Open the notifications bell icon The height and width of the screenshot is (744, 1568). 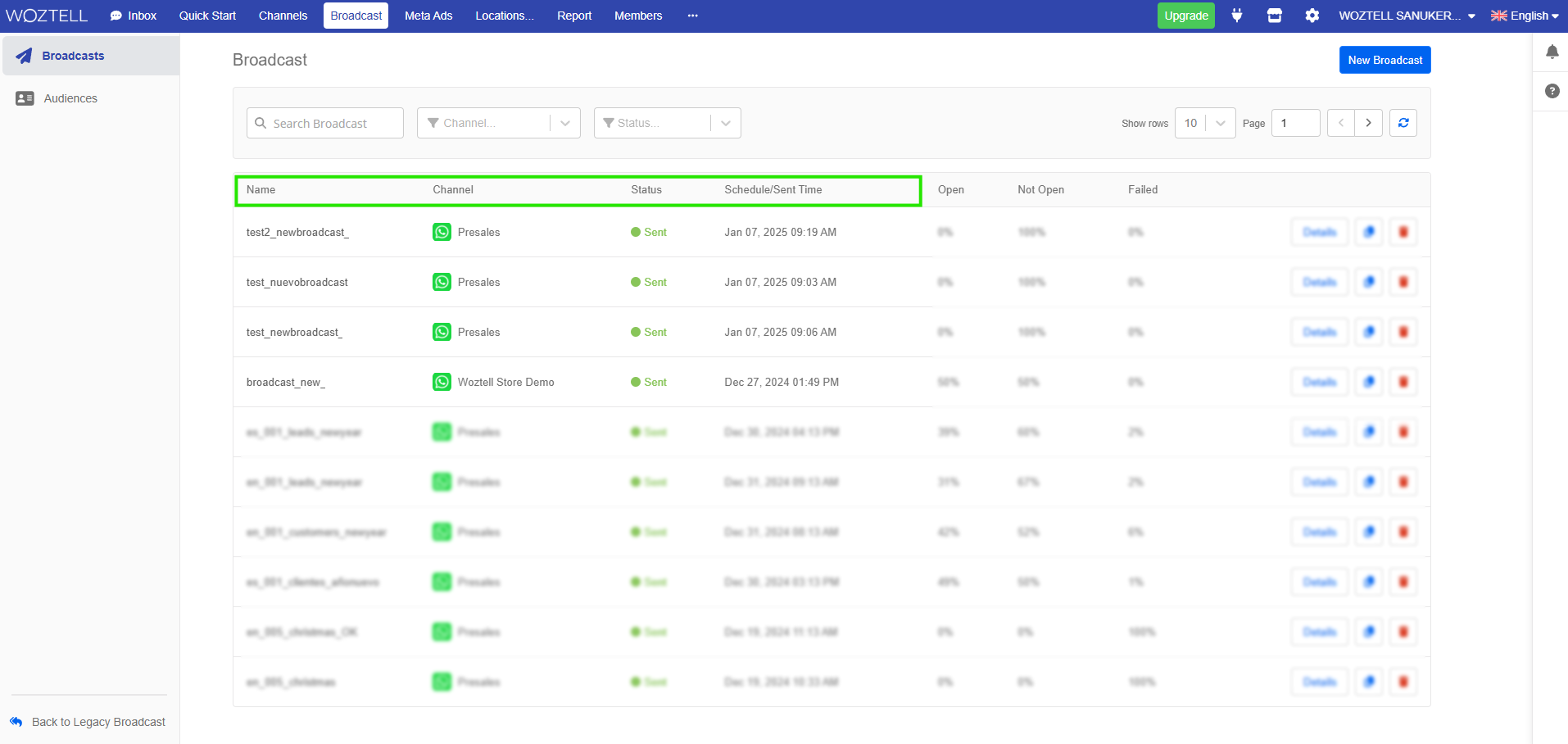pos(1552,52)
